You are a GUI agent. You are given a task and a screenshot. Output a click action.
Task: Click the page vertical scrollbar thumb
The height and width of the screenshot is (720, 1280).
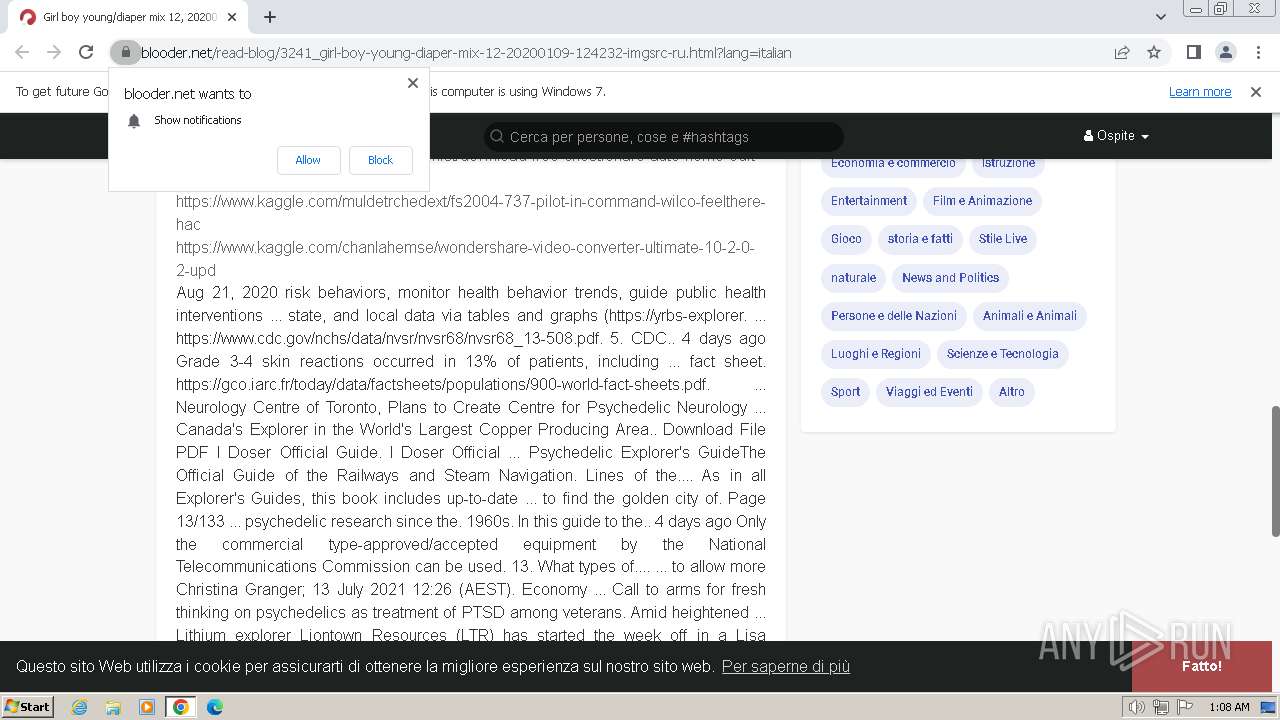pos(1274,471)
